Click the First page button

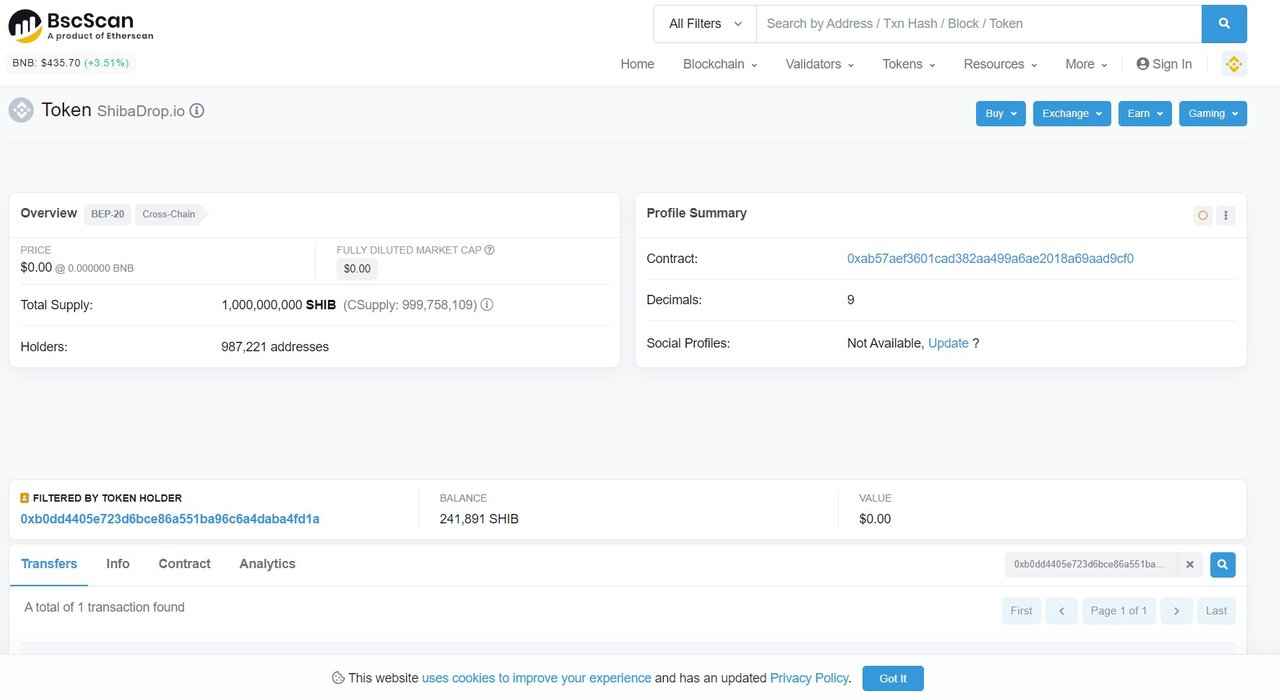pyautogui.click(x=1021, y=611)
